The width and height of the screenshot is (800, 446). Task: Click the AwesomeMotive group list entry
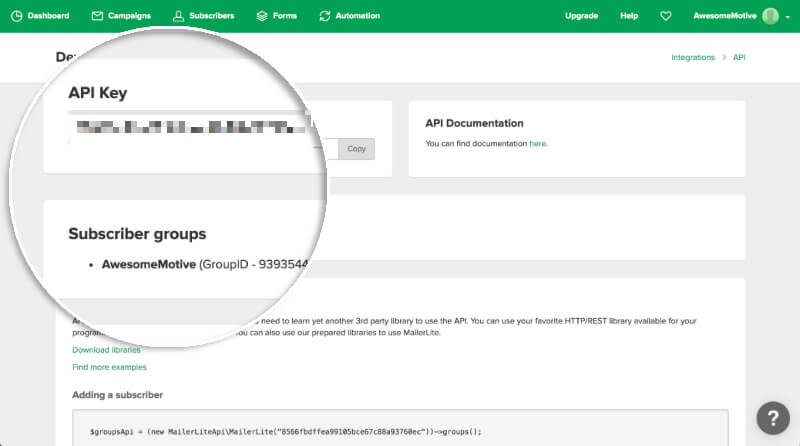pos(204,264)
